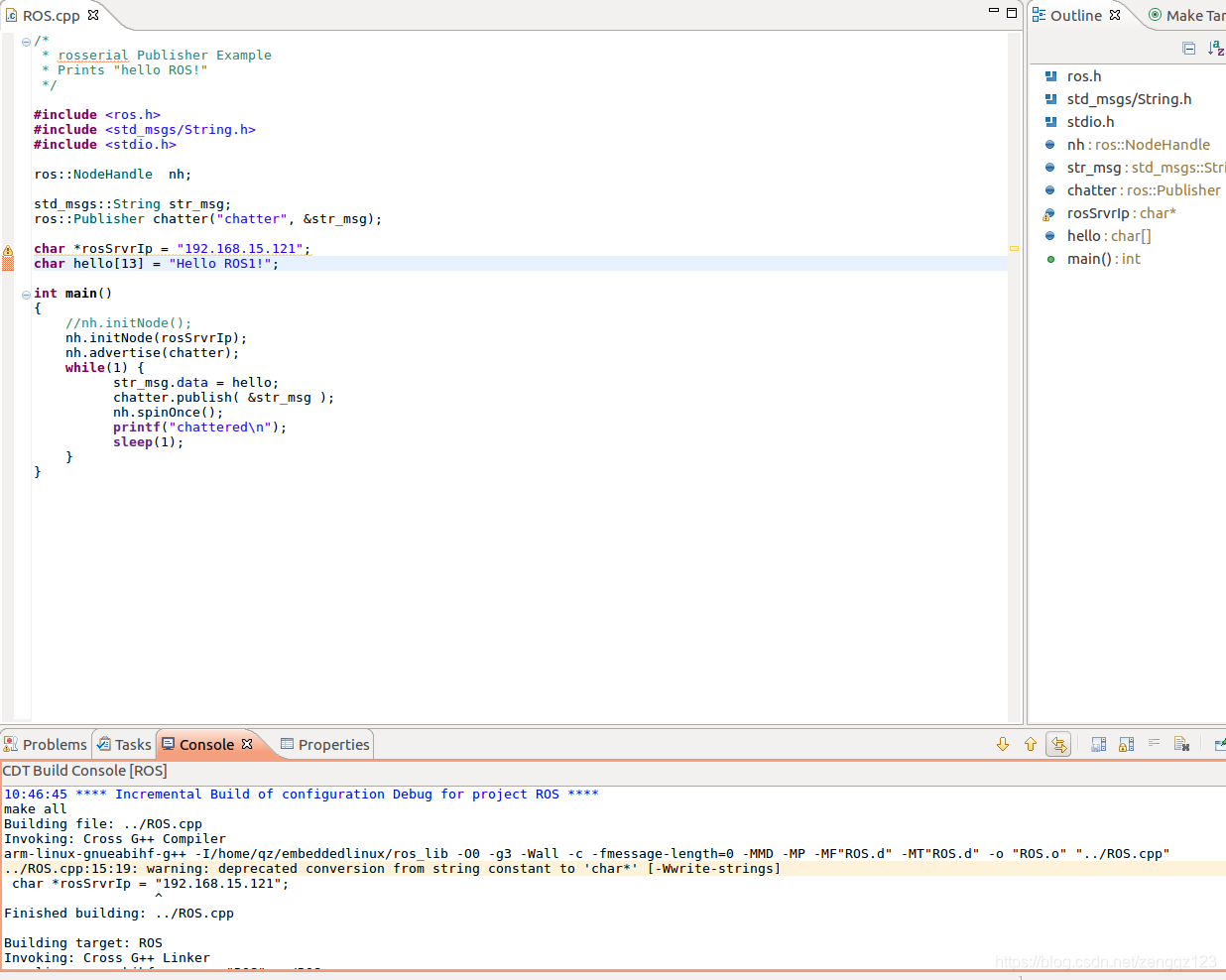Click the 'CDT Build Console [ROS]' title
The height and width of the screenshot is (980, 1226).
coord(84,771)
